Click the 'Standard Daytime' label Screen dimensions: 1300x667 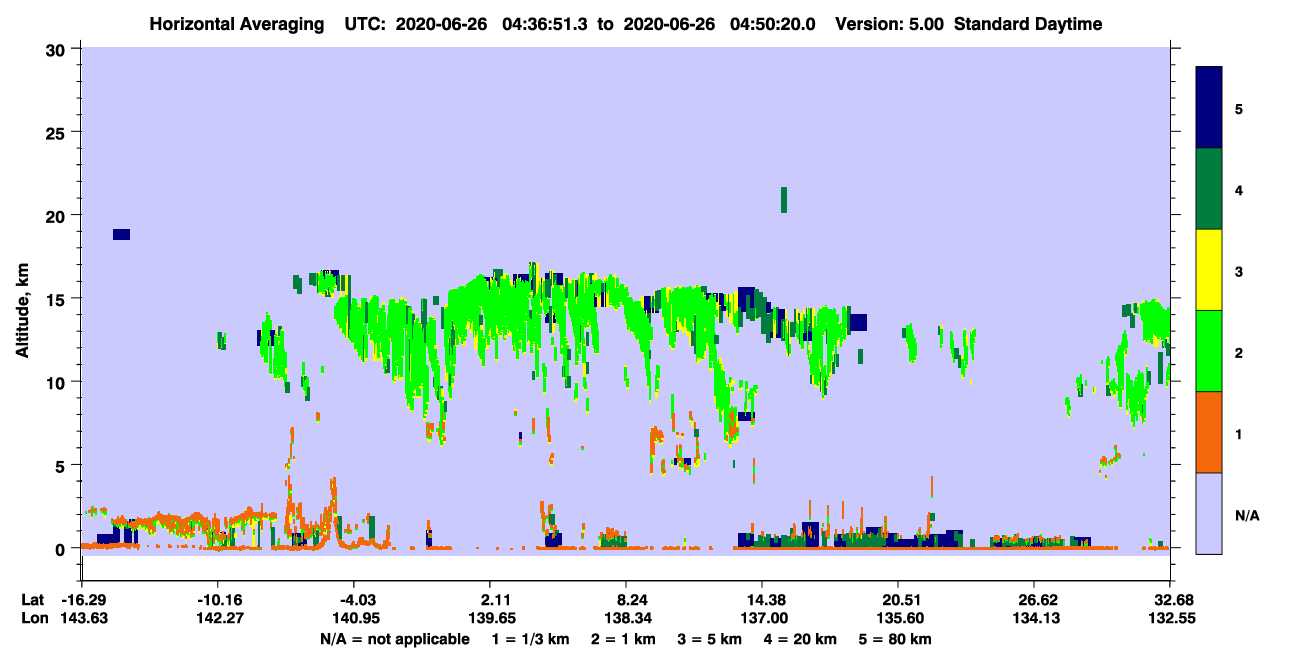point(1028,24)
